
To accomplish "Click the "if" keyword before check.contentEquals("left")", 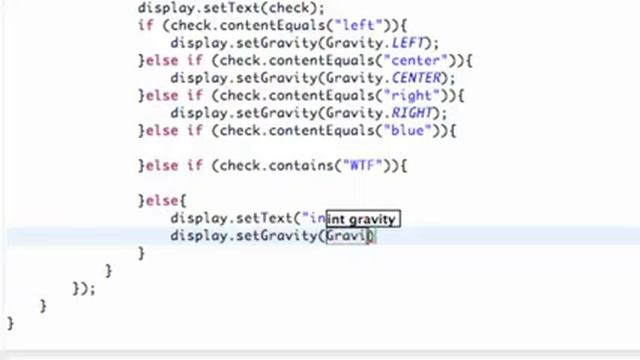I will click(x=146, y=25).
